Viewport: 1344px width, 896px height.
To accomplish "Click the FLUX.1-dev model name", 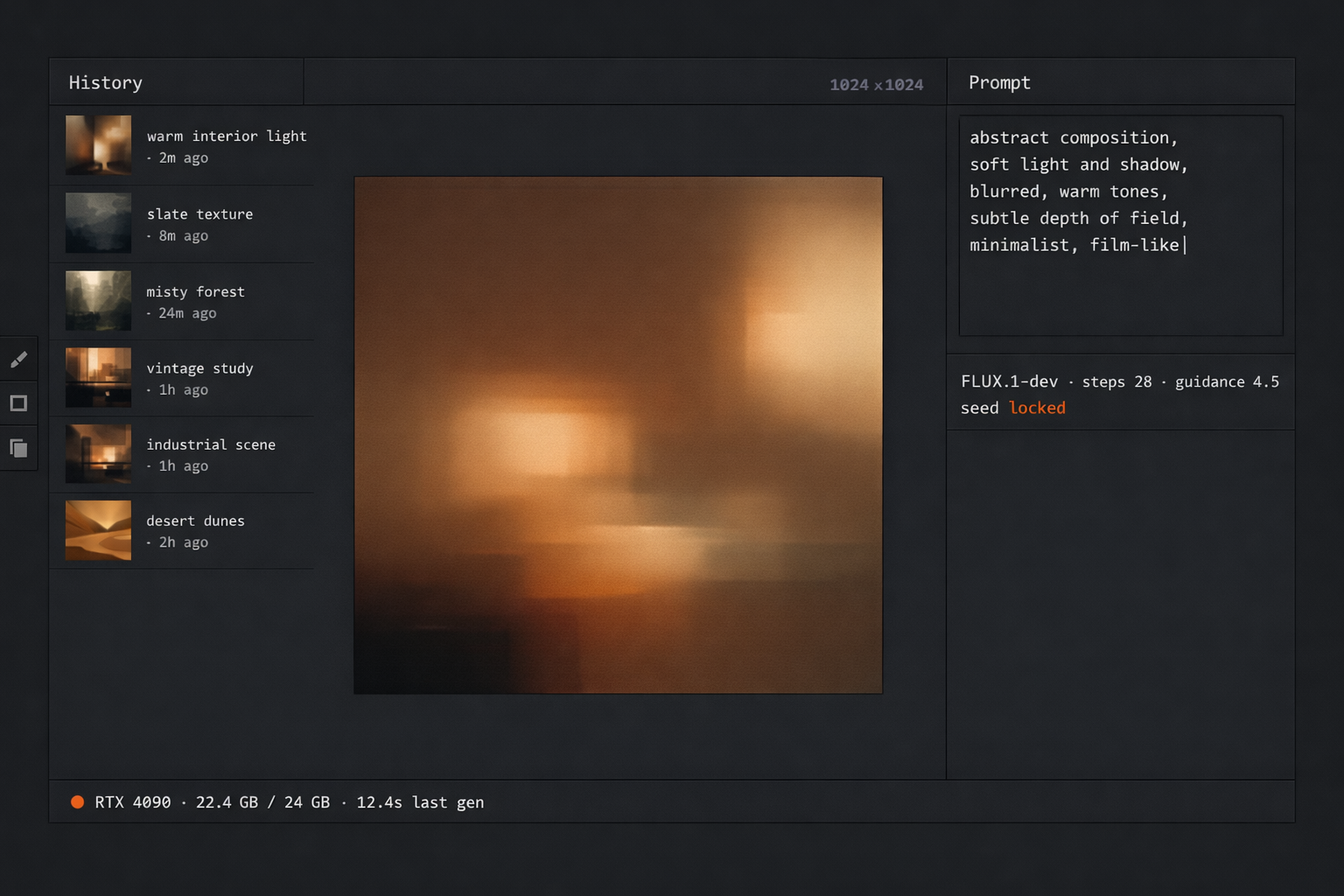I will click(1009, 381).
